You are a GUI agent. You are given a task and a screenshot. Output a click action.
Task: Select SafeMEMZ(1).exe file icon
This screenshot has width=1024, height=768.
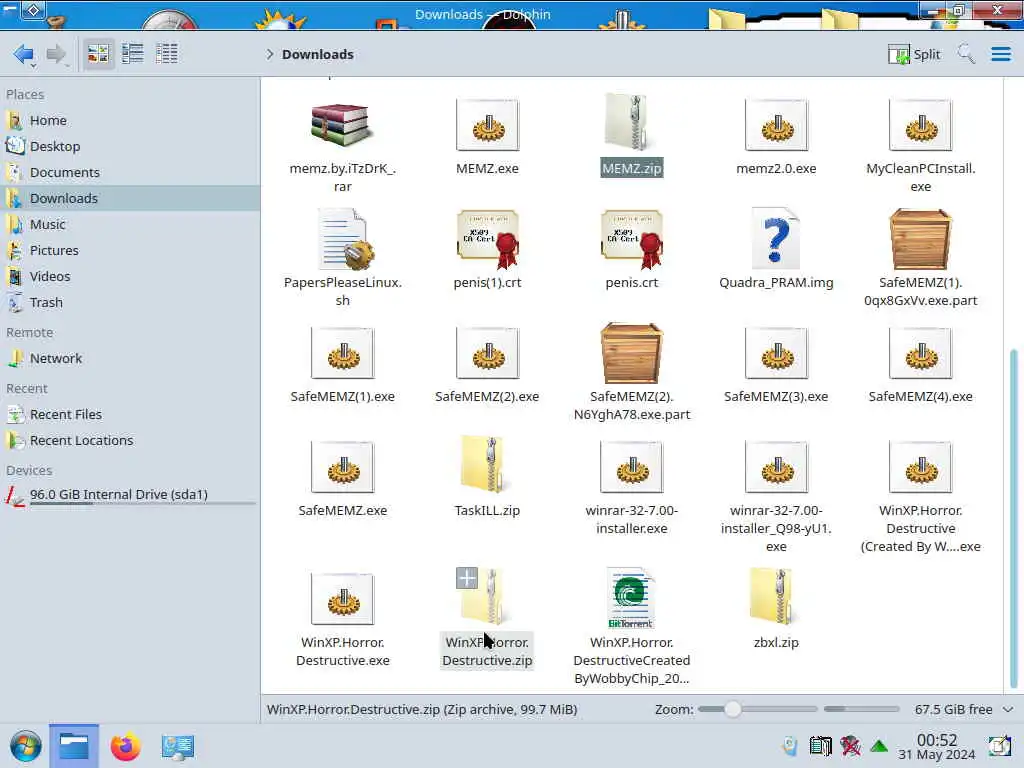click(342, 353)
